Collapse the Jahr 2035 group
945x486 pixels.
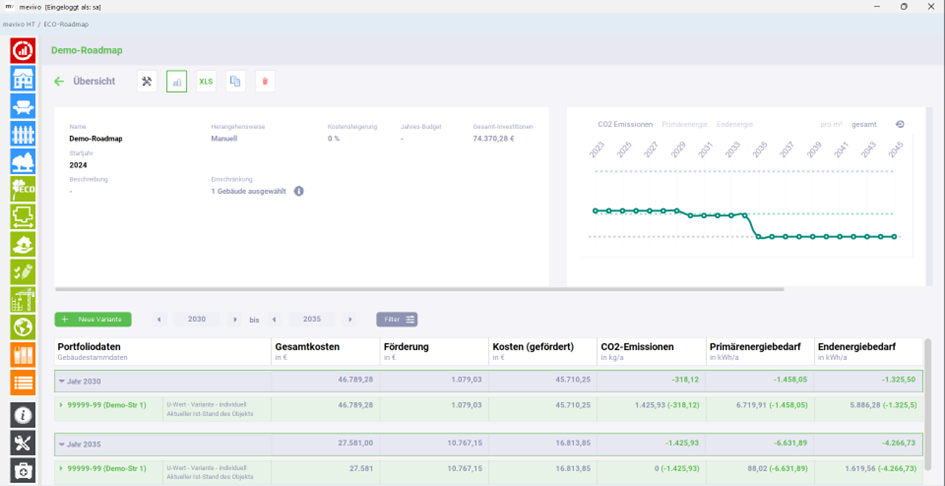(61, 444)
